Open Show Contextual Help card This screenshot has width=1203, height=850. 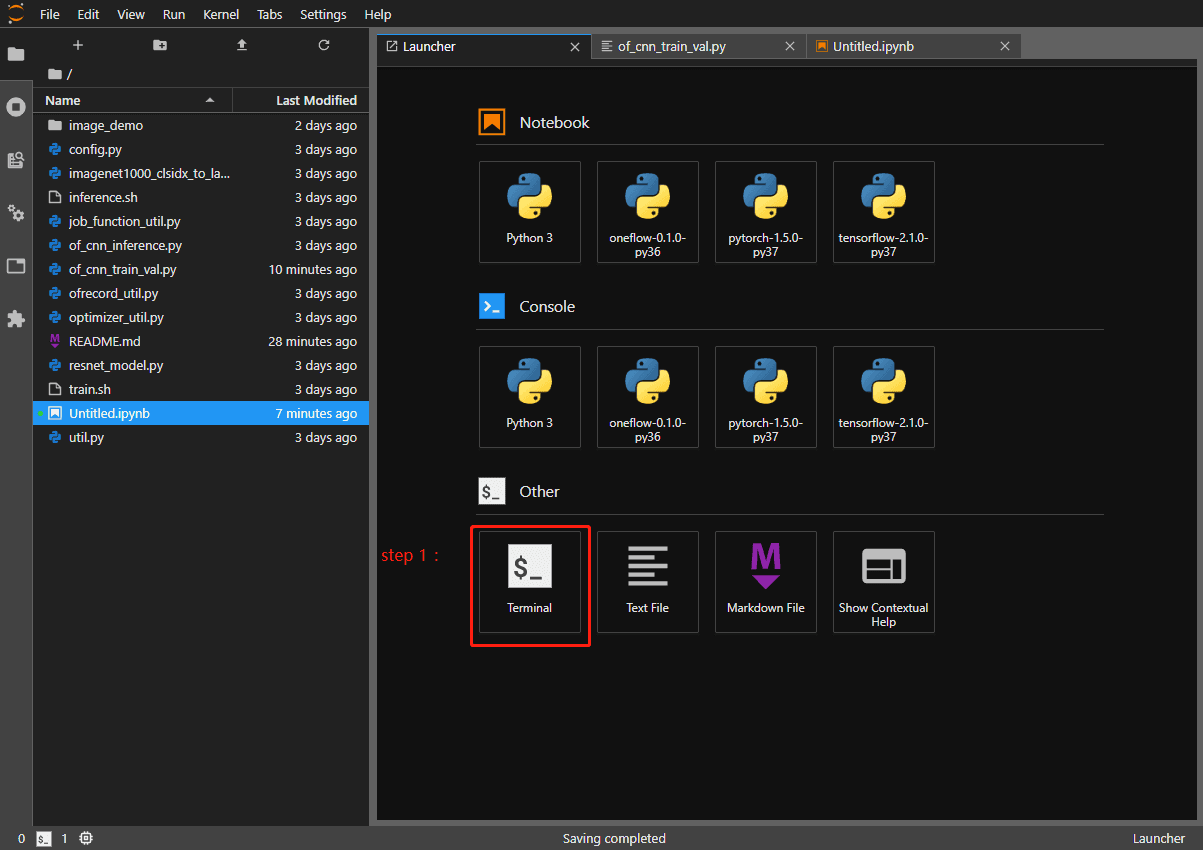(x=883, y=581)
